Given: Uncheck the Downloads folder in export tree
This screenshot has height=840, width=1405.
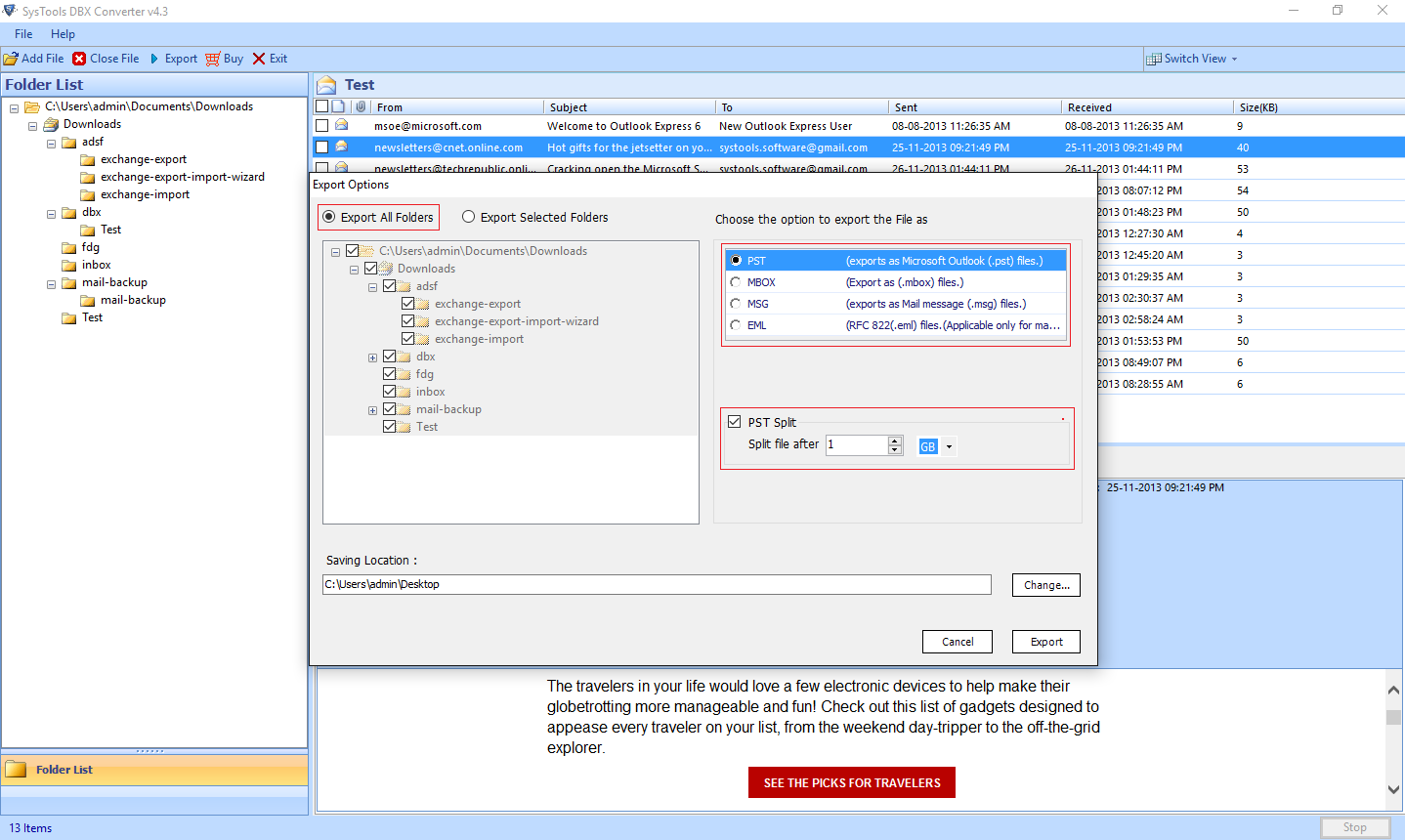Looking at the screenshot, I should pos(370,269).
